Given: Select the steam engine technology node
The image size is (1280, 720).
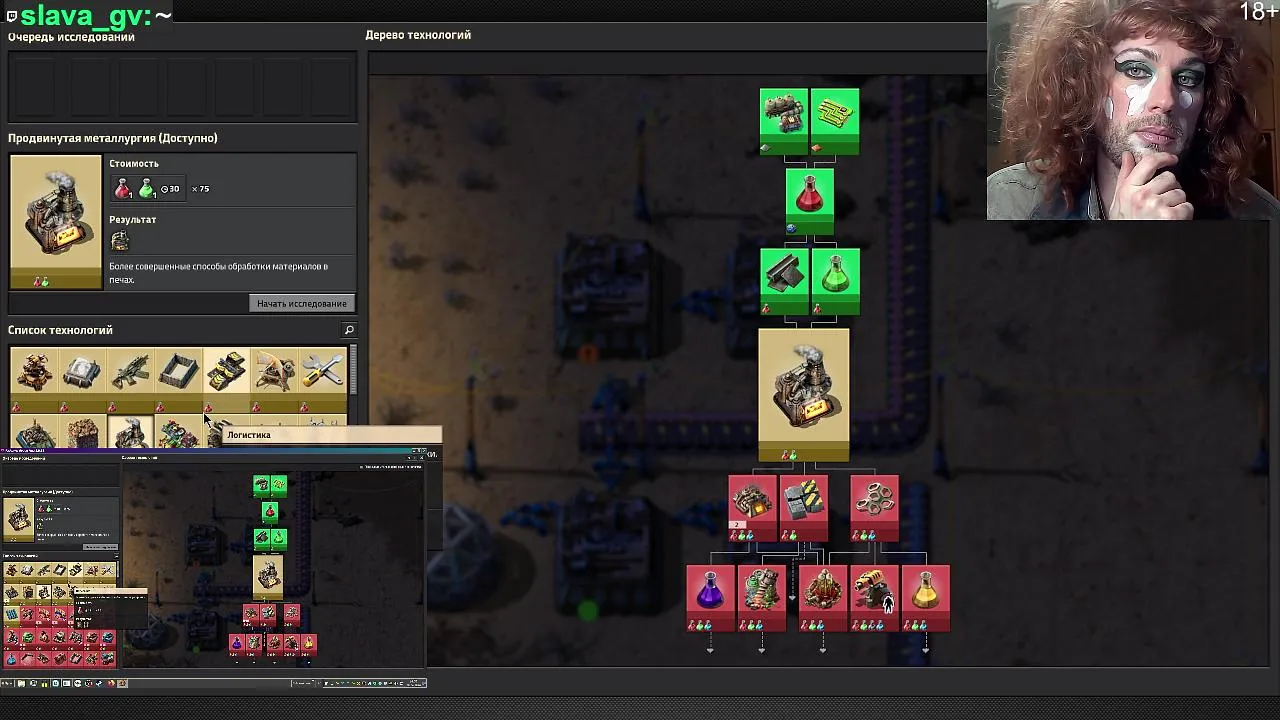Looking at the screenshot, I should (x=783, y=121).
